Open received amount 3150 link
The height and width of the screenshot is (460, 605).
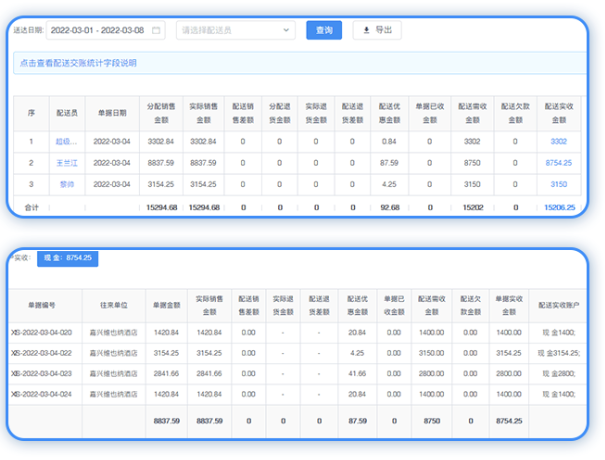[559, 184]
